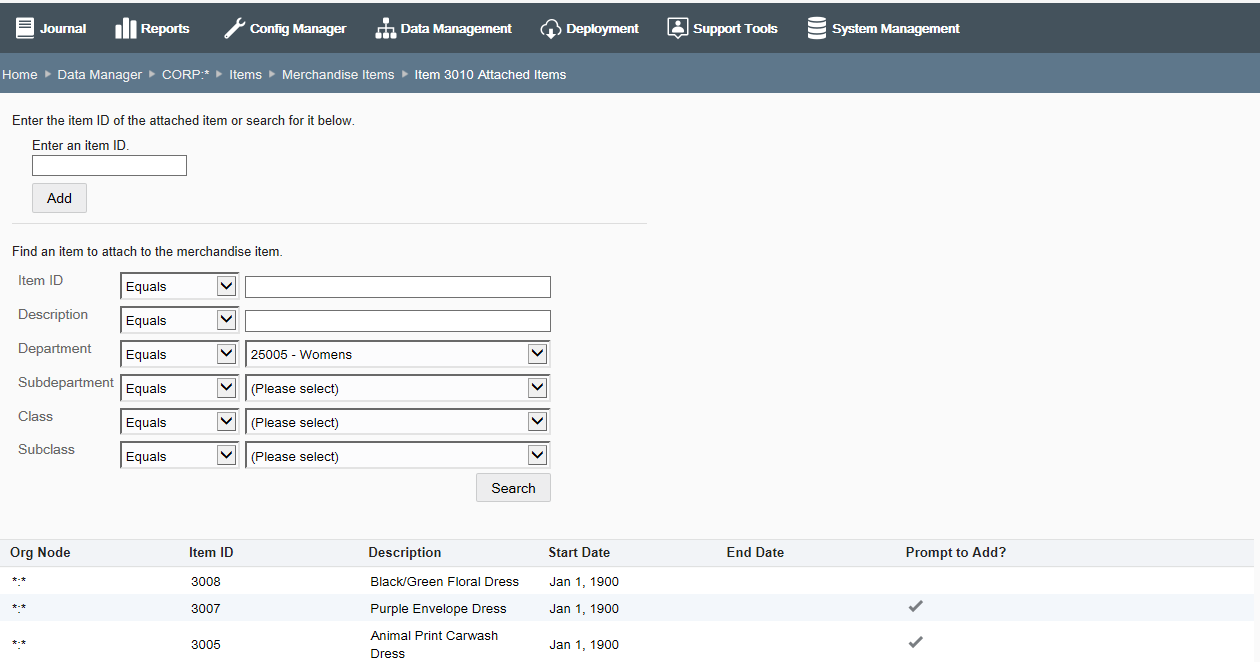Viewport: 1260px width, 662px height.
Task: Toggle Prompt to Add checkmark for item 3005
Action: (915, 642)
